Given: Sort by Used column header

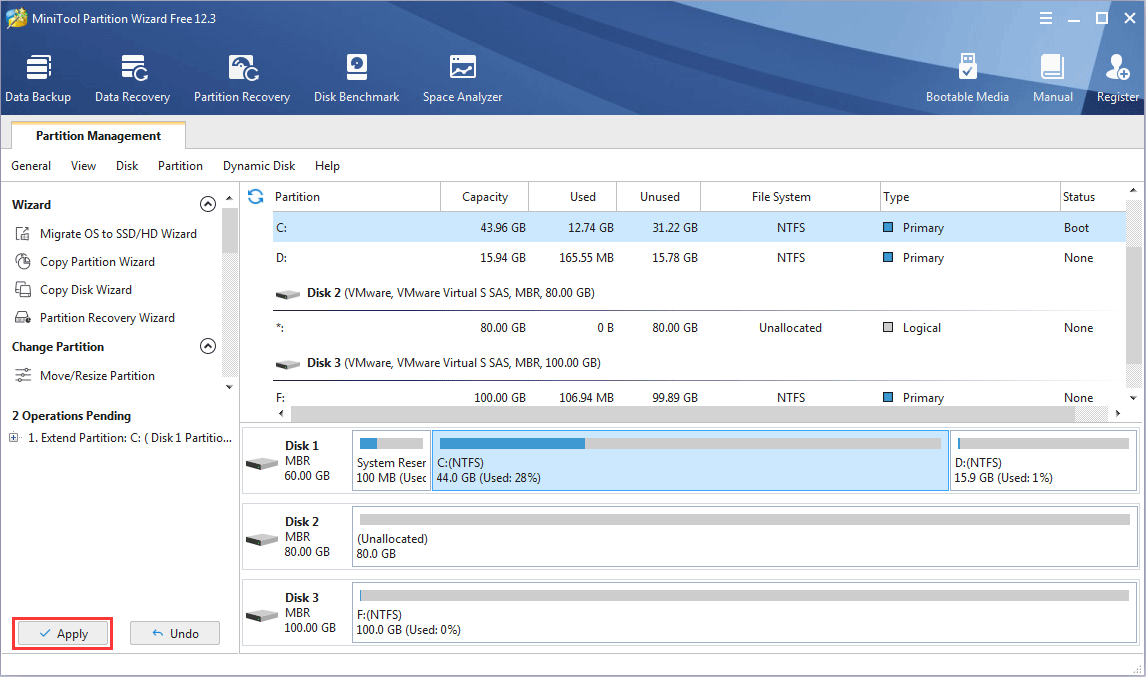Looking at the screenshot, I should point(573,197).
